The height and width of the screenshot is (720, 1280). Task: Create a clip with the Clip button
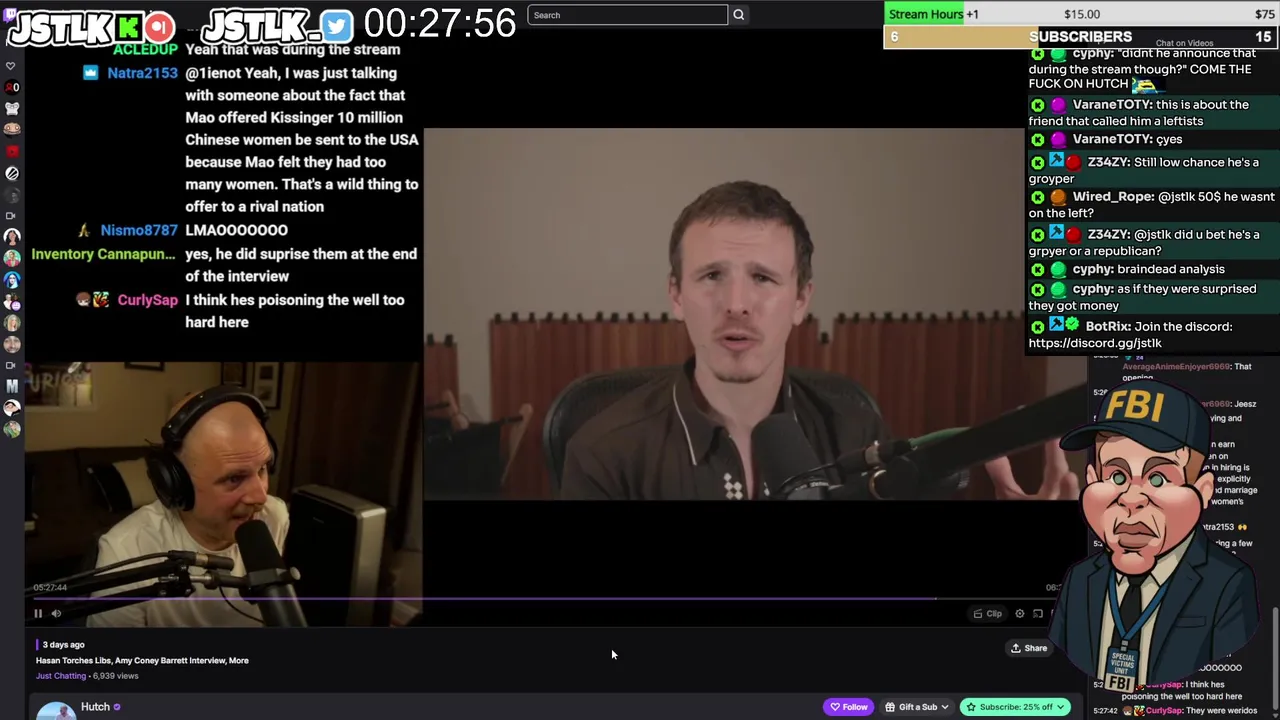point(988,614)
